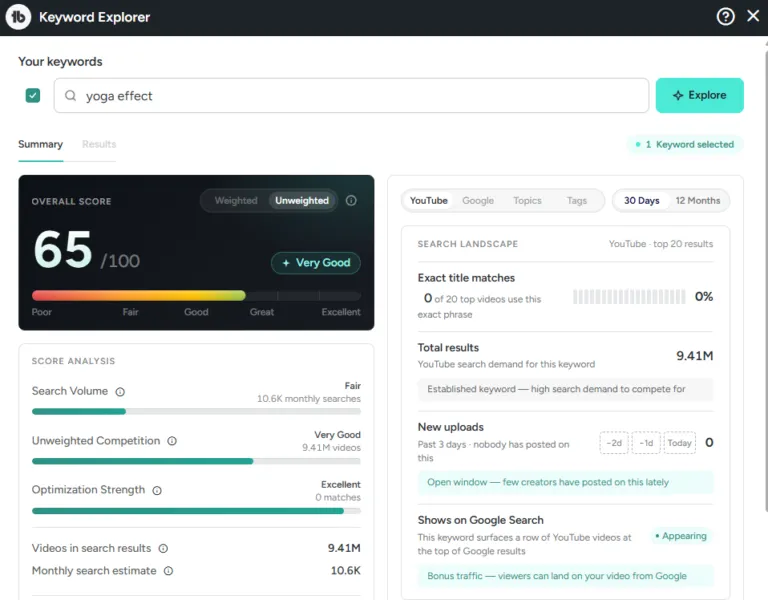This screenshot has width=768, height=600.
Task: Select the Tags tab
Action: click(576, 200)
